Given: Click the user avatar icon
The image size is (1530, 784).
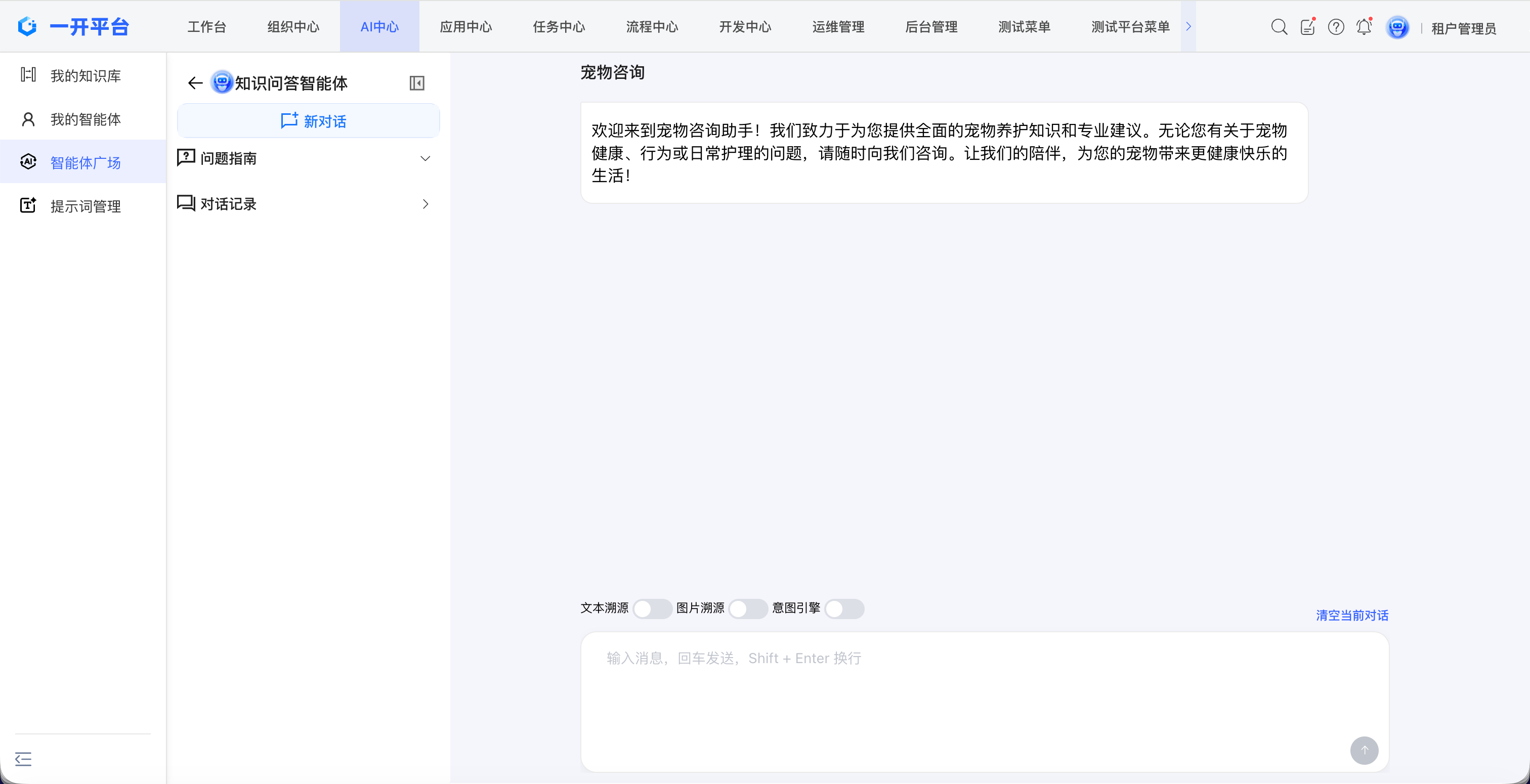Looking at the screenshot, I should pos(1397,27).
